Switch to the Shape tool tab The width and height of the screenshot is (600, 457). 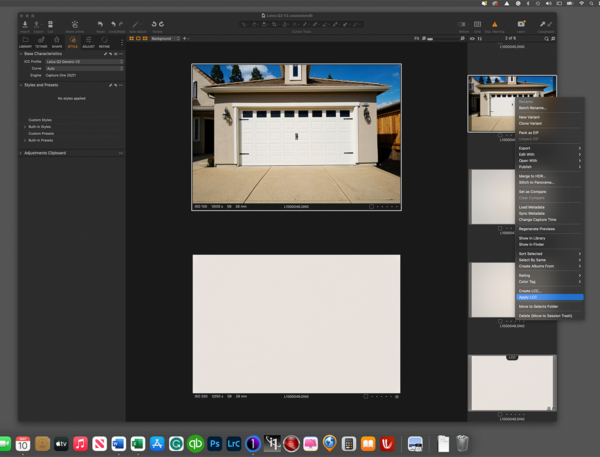coord(57,42)
